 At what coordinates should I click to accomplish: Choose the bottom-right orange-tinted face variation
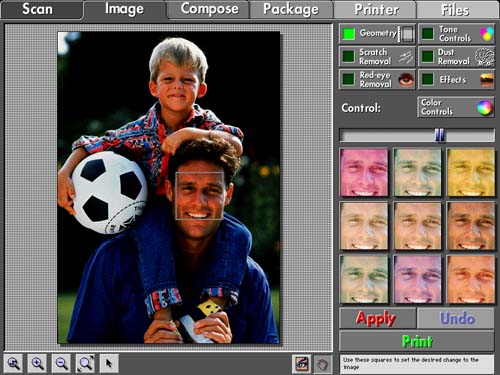(471, 279)
